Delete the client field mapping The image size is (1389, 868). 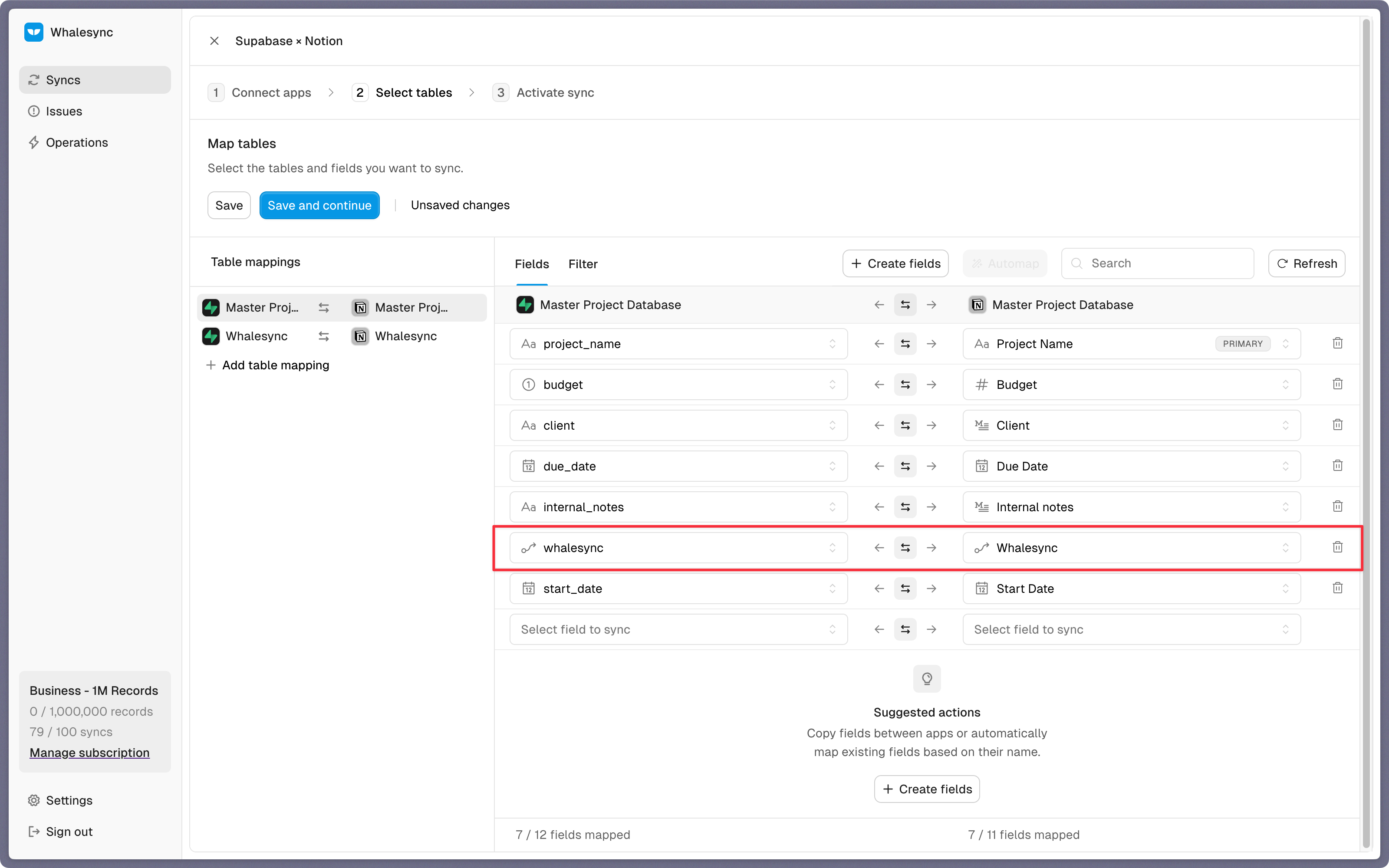pyautogui.click(x=1337, y=425)
